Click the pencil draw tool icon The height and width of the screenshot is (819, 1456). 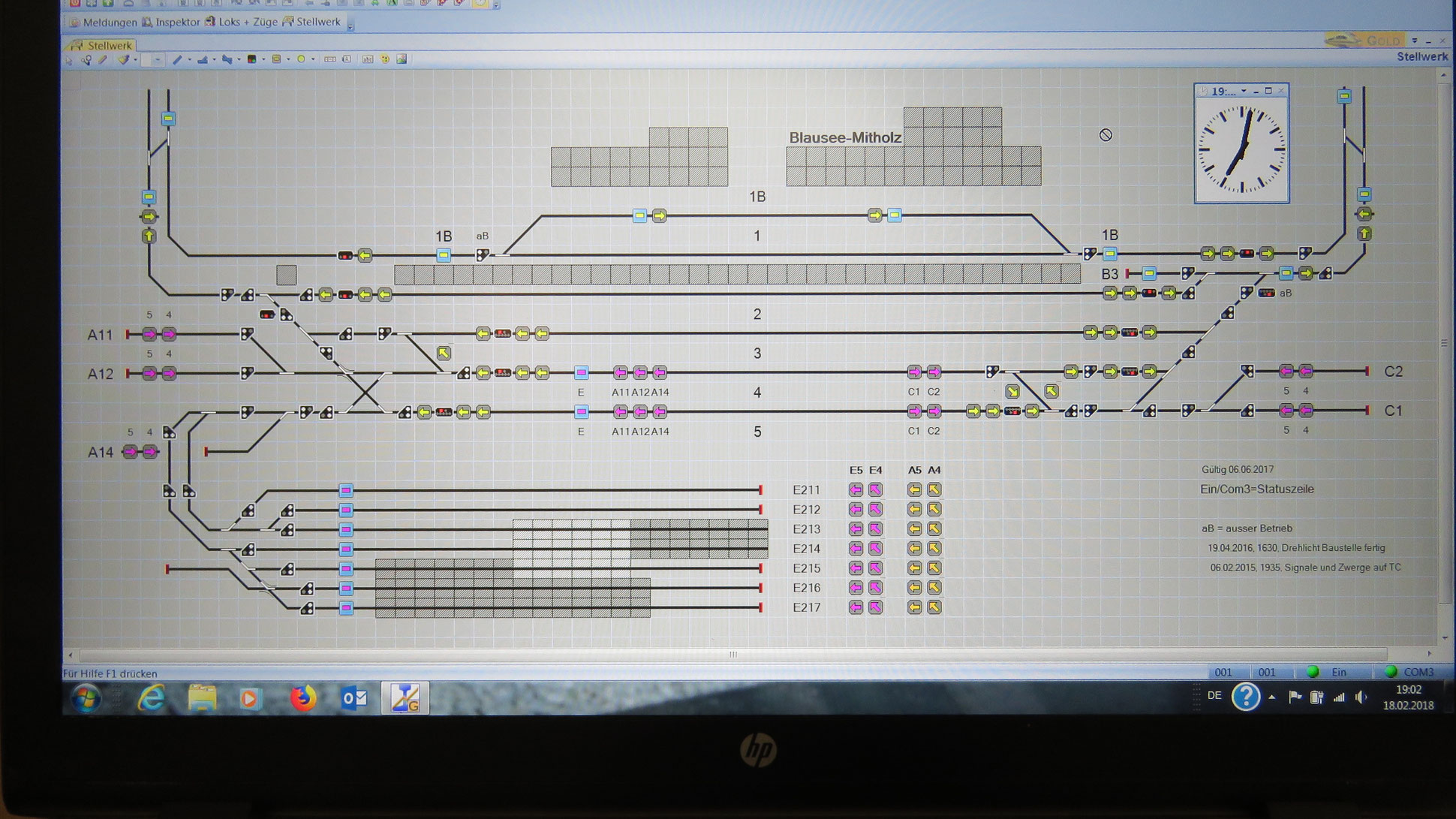(102, 59)
